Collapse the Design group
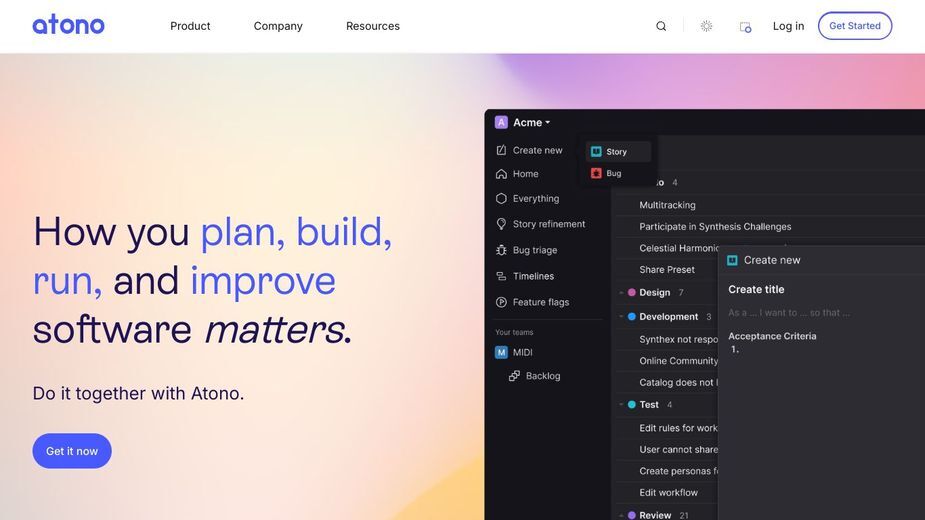Image resolution: width=925 pixels, height=520 pixels. click(x=621, y=292)
